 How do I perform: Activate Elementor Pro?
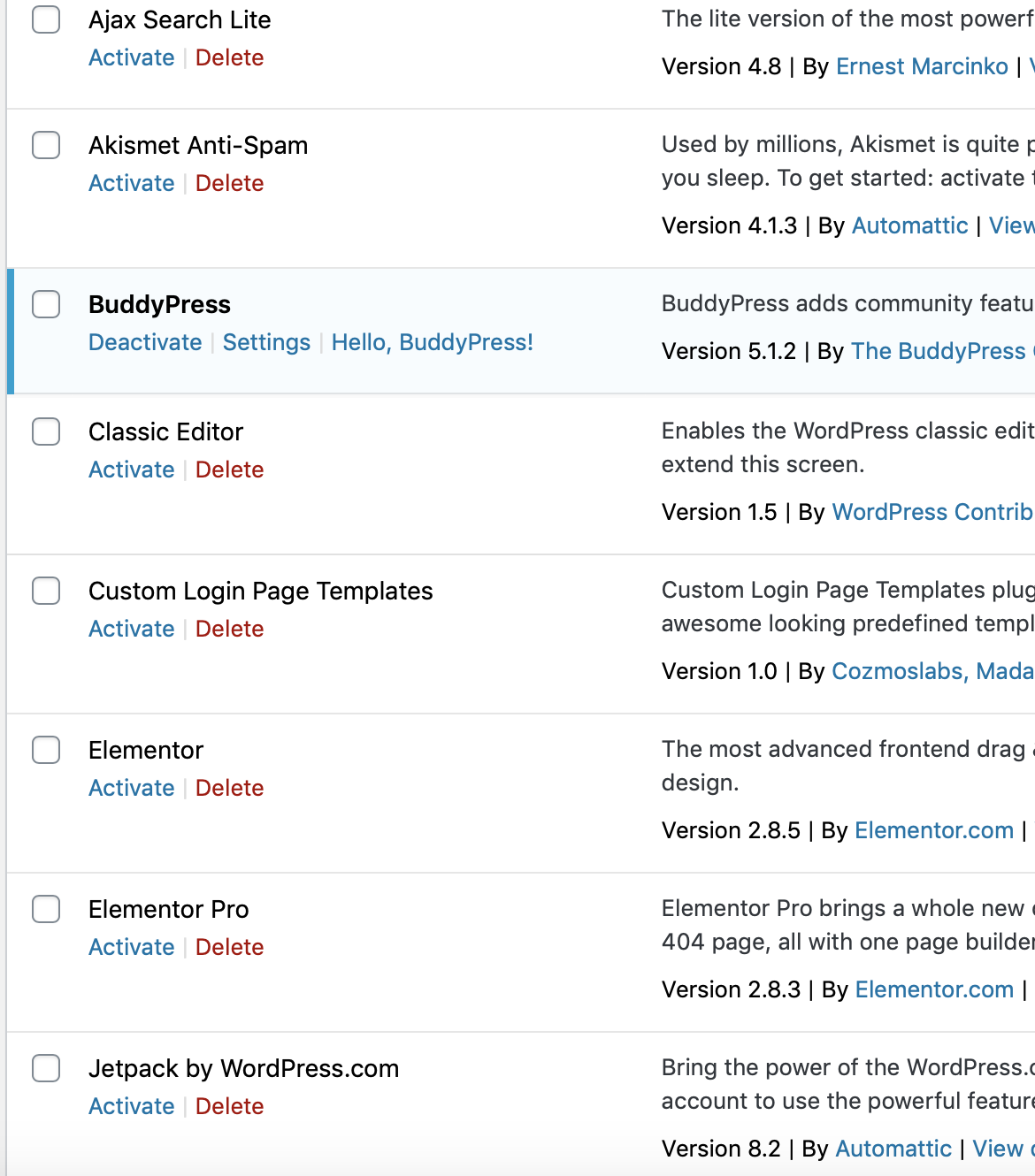click(132, 947)
